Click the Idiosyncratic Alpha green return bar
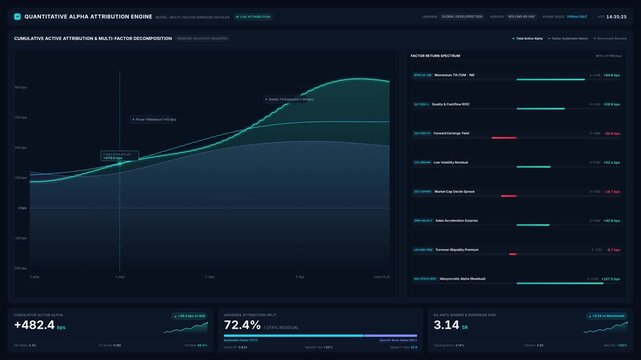The width and height of the screenshot is (641, 360). click(x=560, y=283)
